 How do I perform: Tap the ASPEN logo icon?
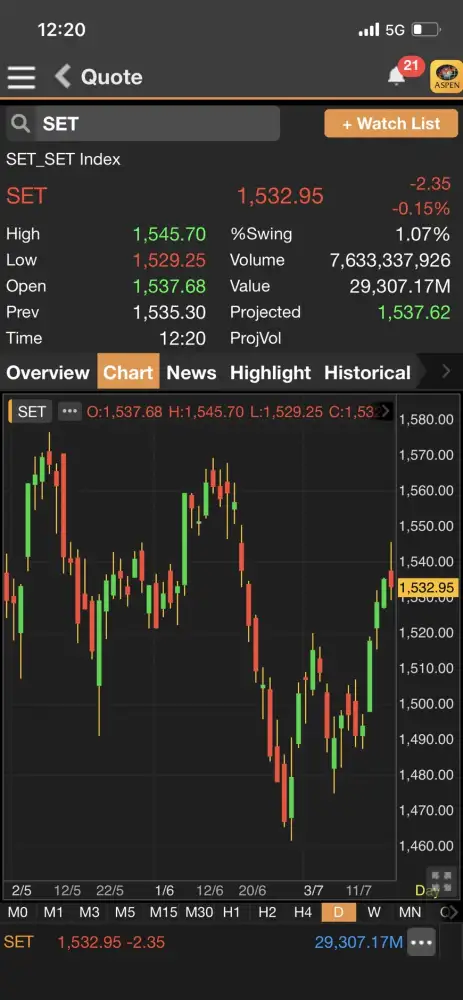pyautogui.click(x=447, y=77)
